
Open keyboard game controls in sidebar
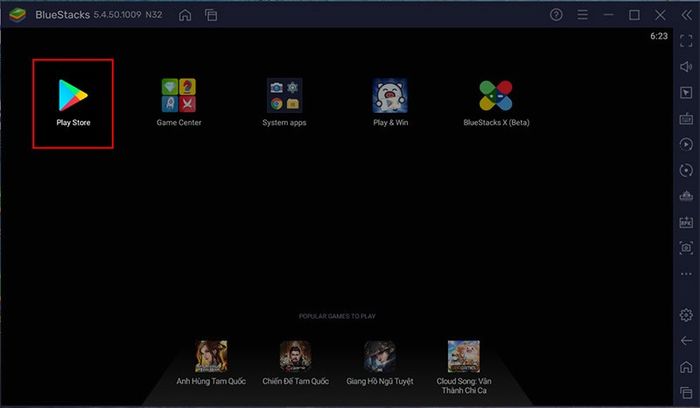686,119
